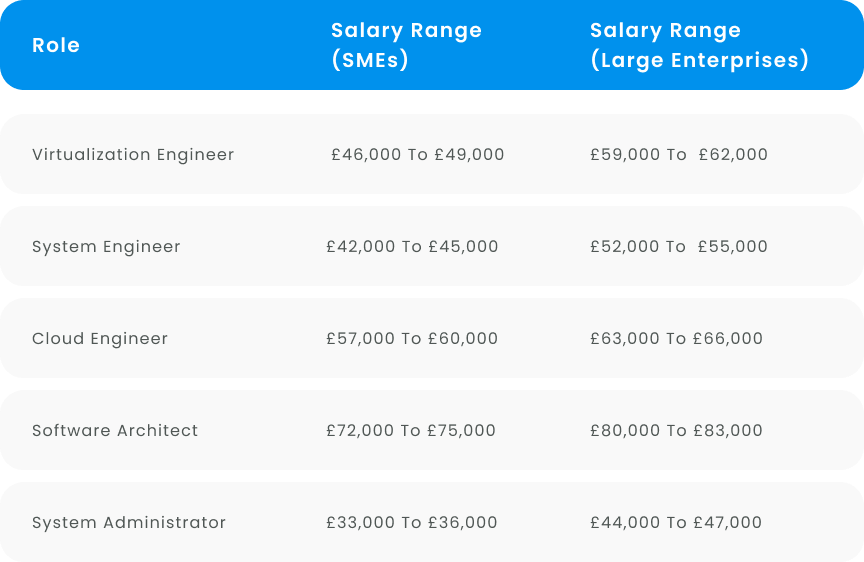Select the System Administrator role cell

click(129, 522)
